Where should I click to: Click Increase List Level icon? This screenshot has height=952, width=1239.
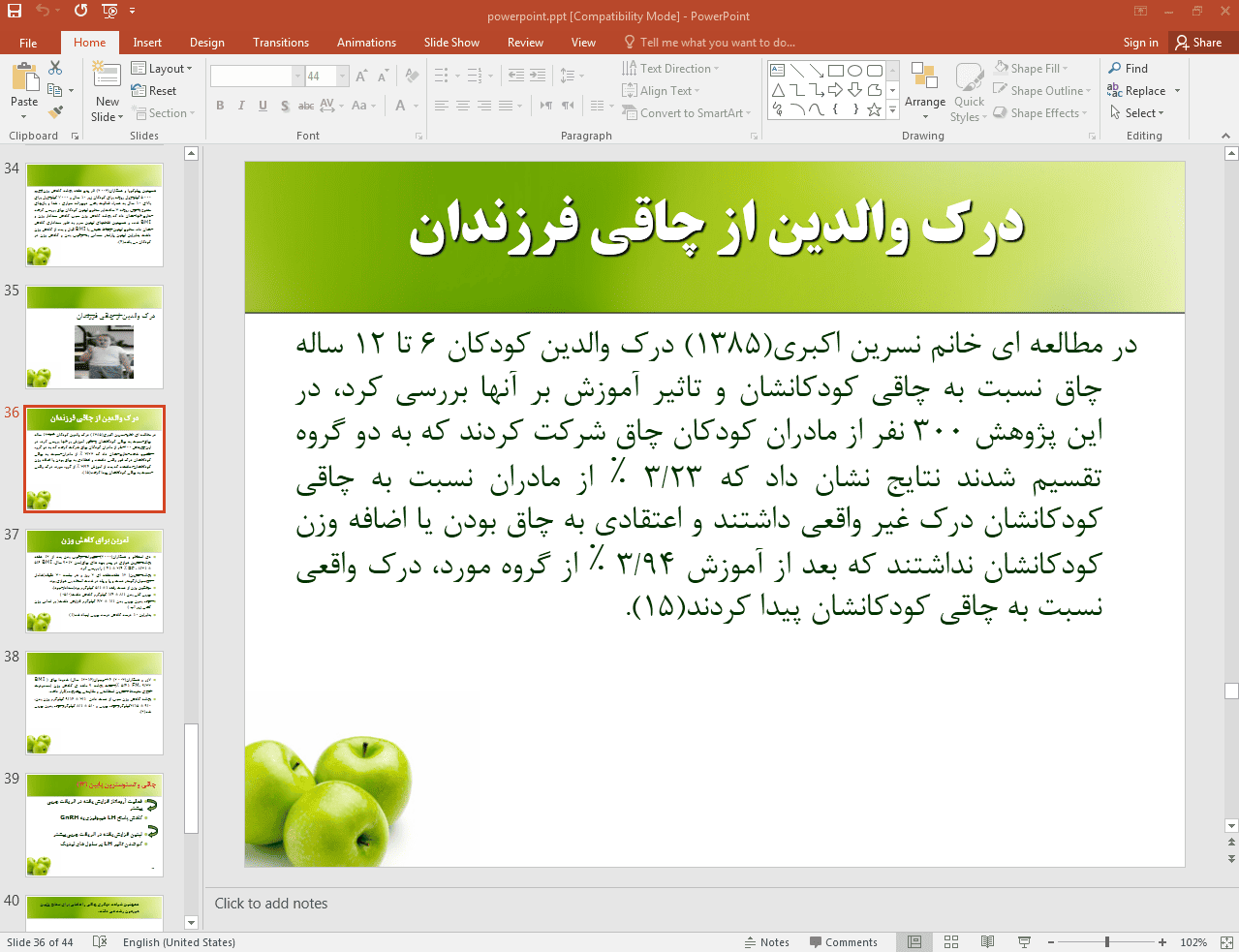tap(539, 76)
